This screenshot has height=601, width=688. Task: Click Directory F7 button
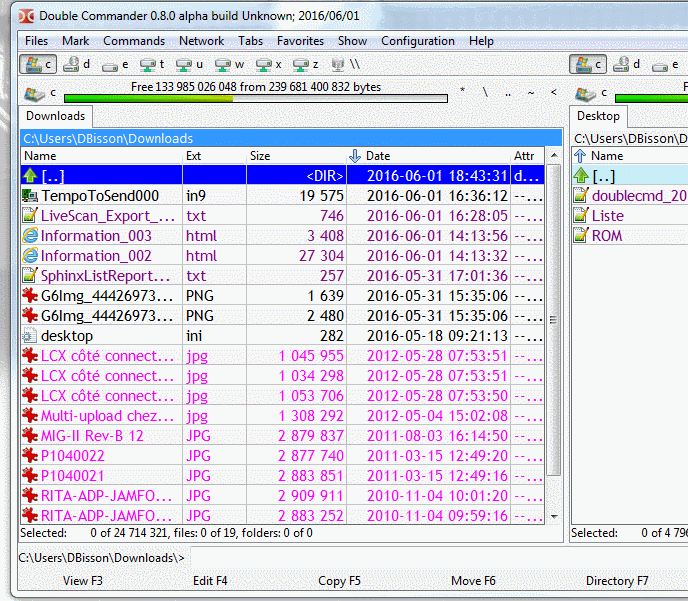tap(617, 581)
